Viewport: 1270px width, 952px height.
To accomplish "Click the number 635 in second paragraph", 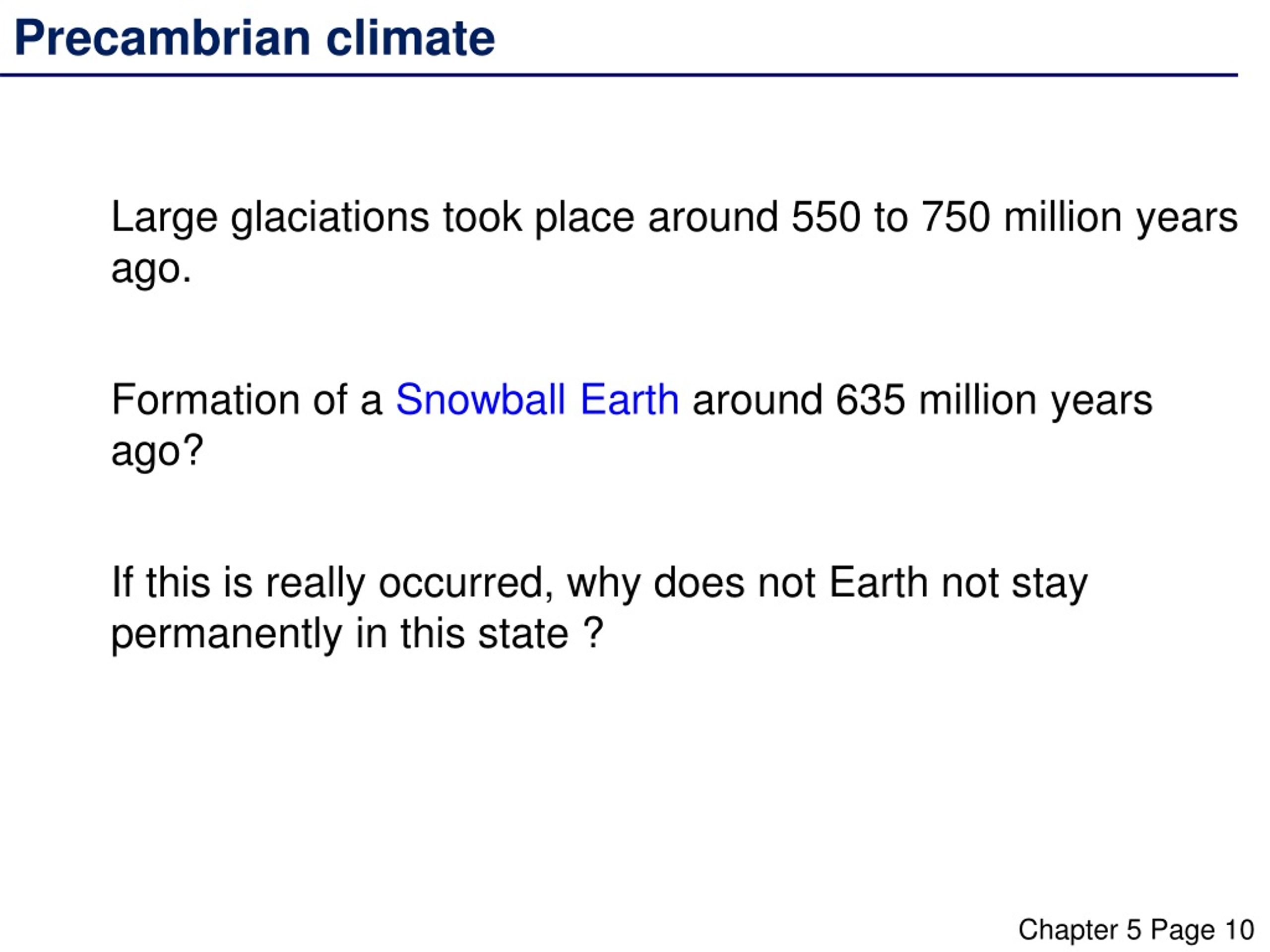I will 871,400.
